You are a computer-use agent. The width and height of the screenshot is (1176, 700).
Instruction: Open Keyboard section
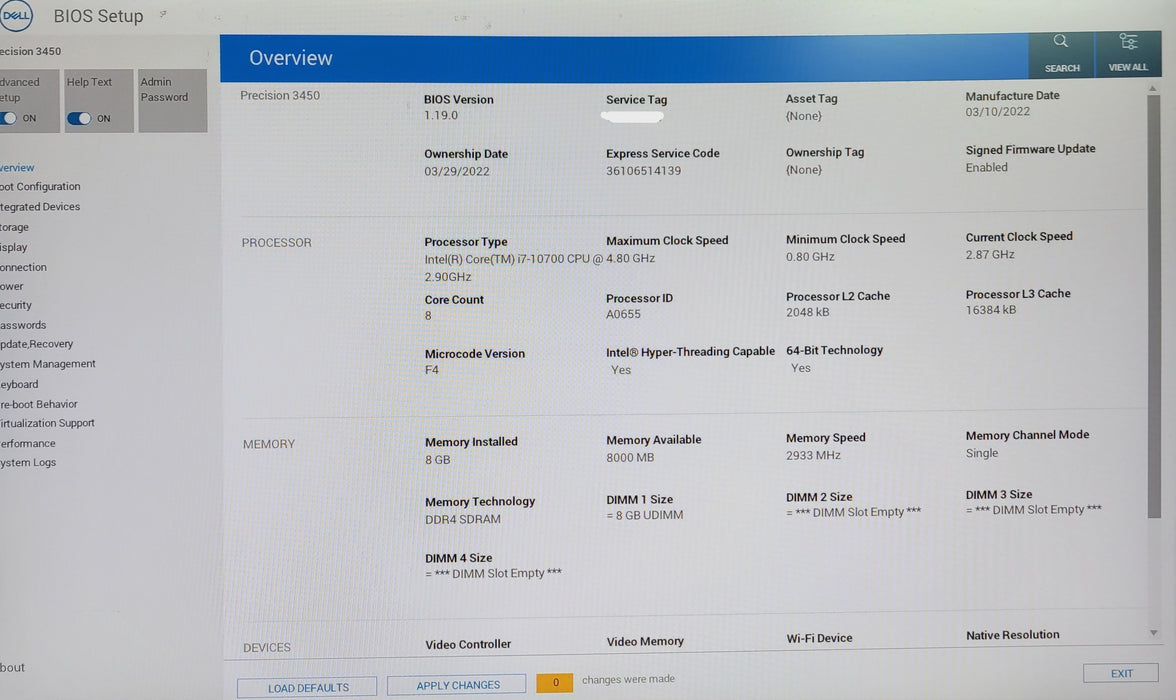click(20, 384)
